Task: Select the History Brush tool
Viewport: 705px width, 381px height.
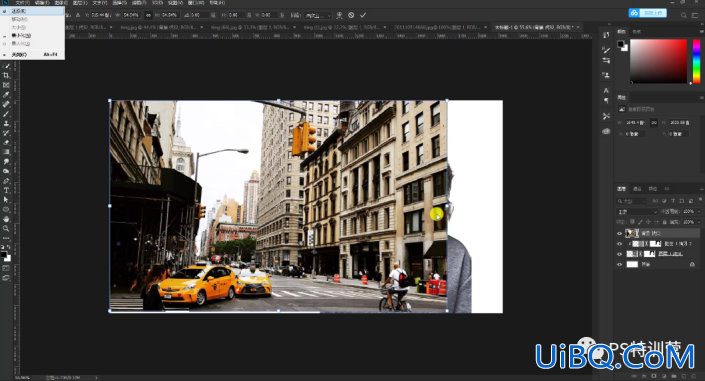Action: click(x=6, y=133)
